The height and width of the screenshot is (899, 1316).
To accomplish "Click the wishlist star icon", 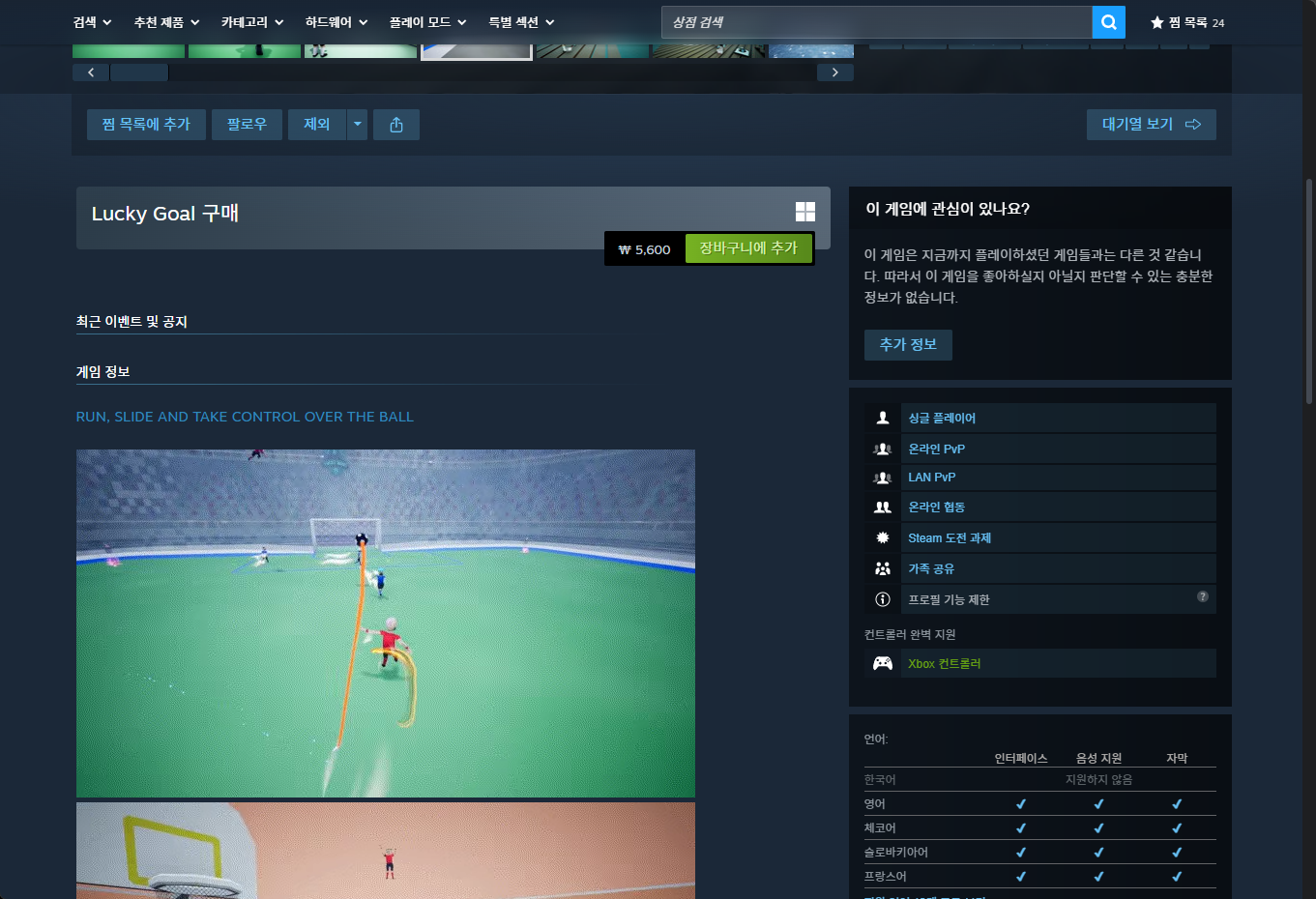I will [1156, 22].
